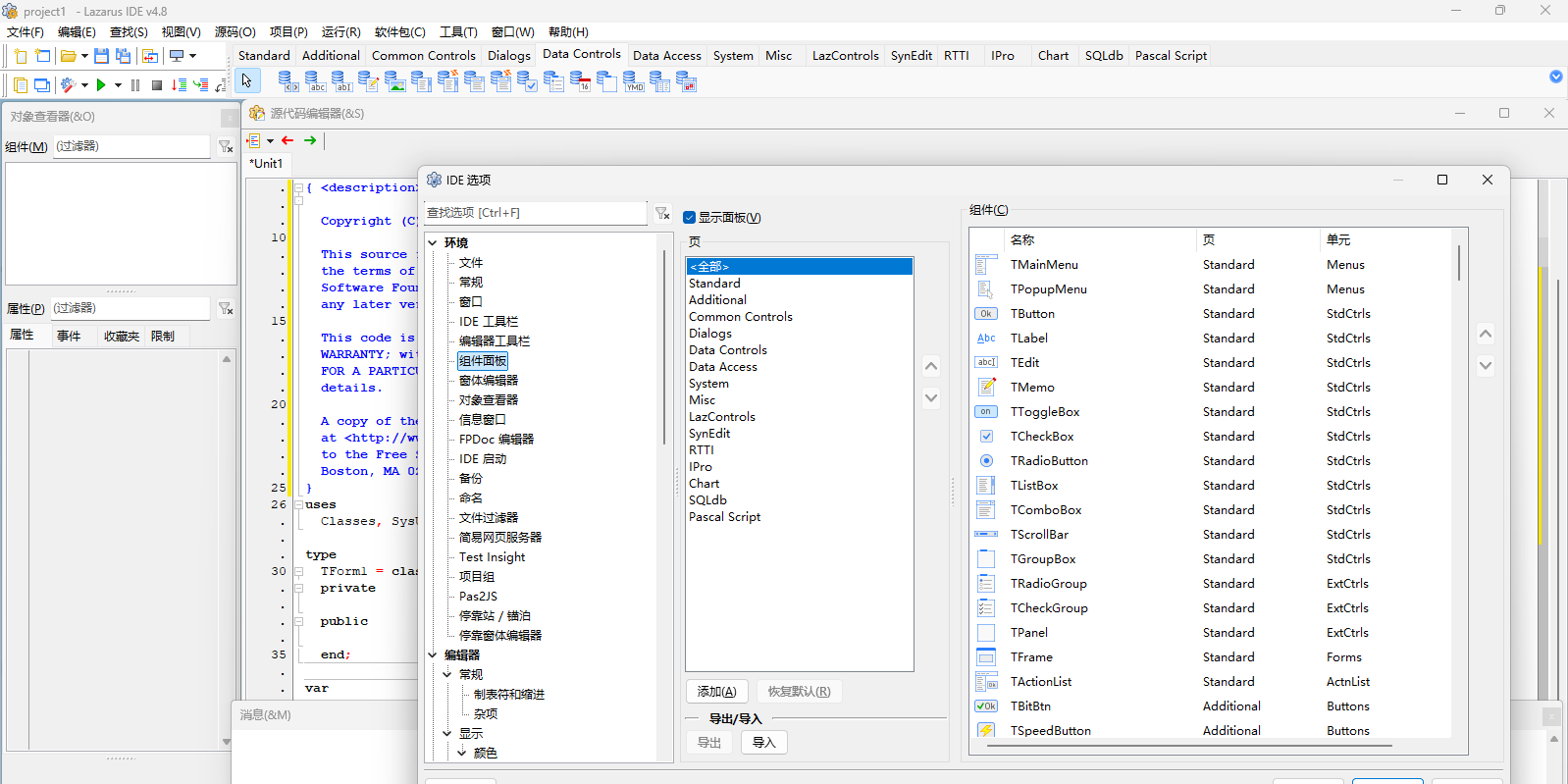Collapse the 显示 tree node
Image resolution: width=1568 pixels, height=784 pixels.
point(447,733)
